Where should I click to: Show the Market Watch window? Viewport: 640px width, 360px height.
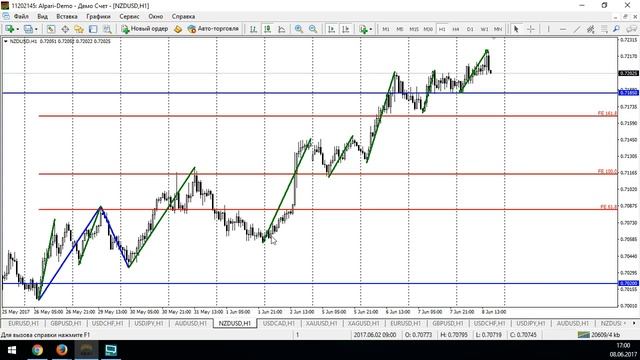point(51,29)
